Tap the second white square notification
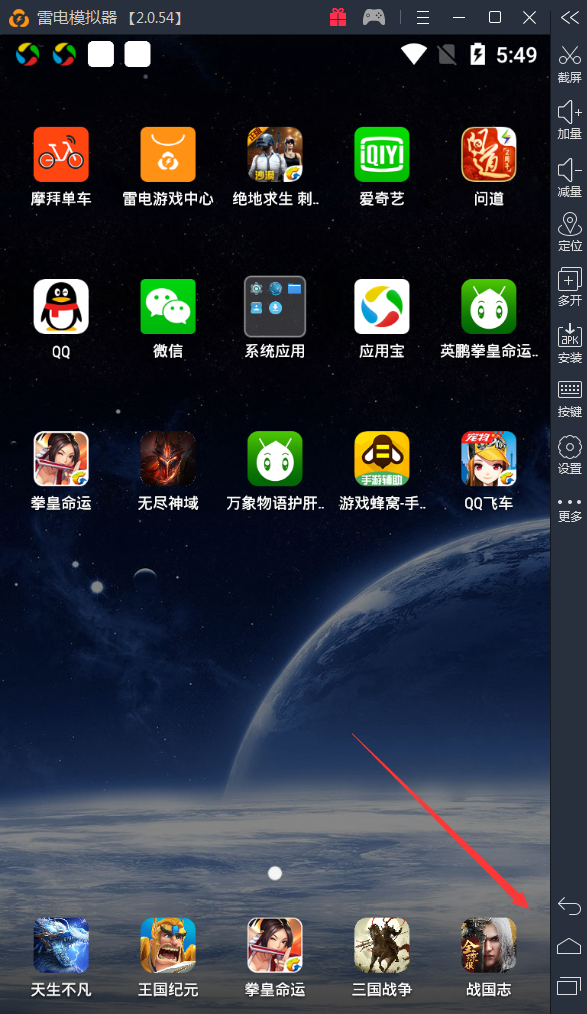The height and width of the screenshot is (1014, 587). [x=138, y=54]
